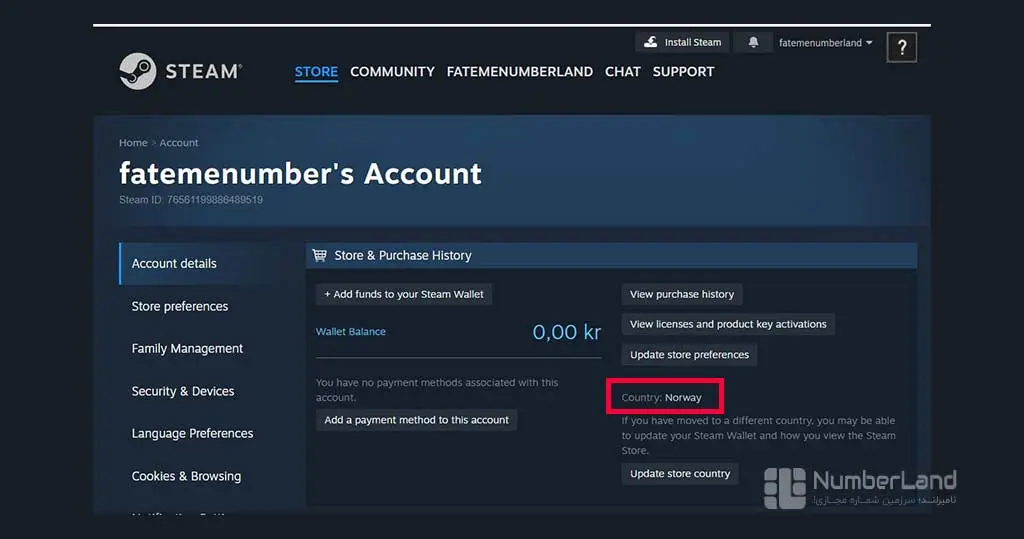Click the Home breadcrumb link

[x=133, y=142]
